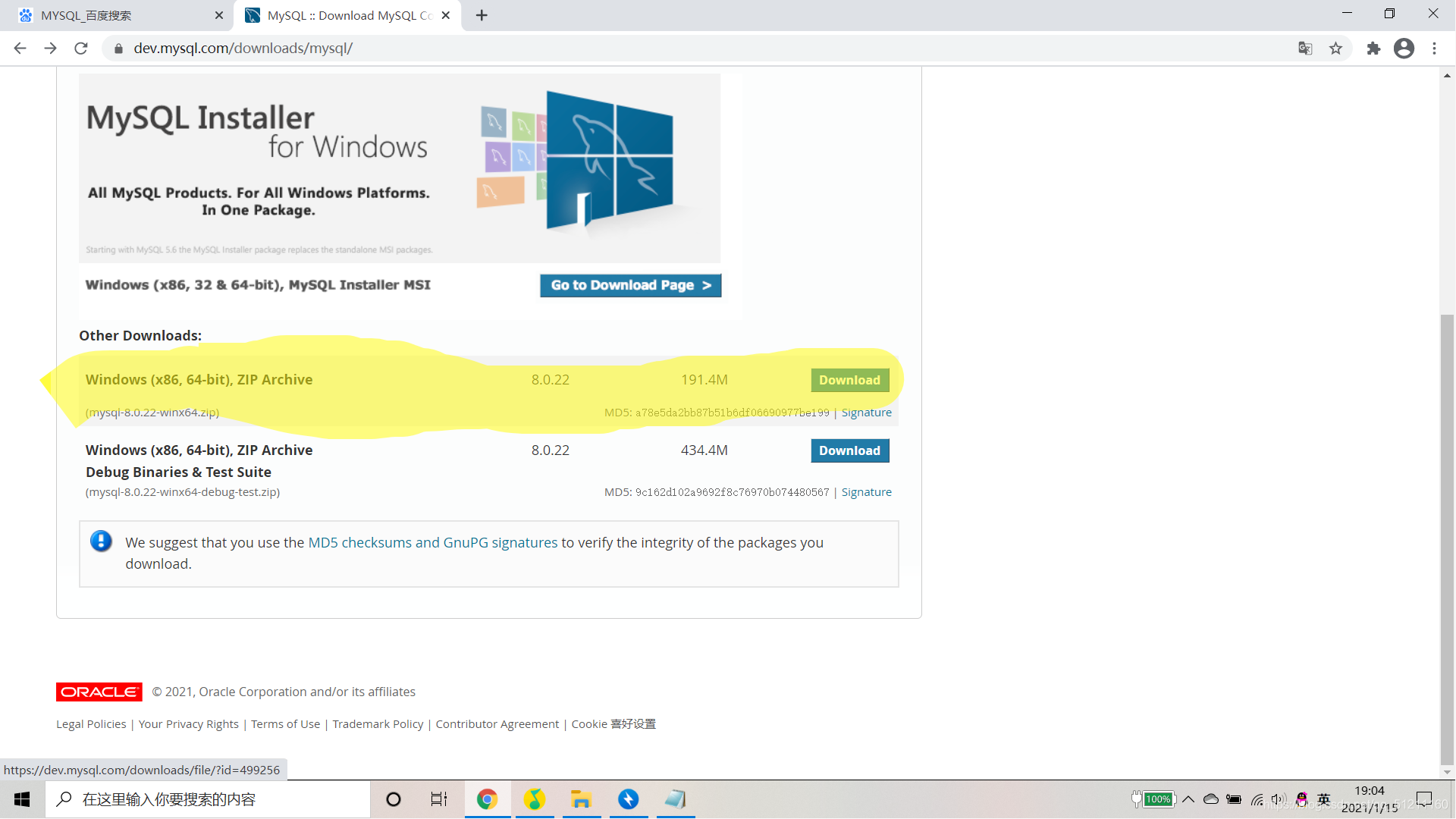Open Trademark Policy link
Screen dimensions: 1456x819
[378, 724]
